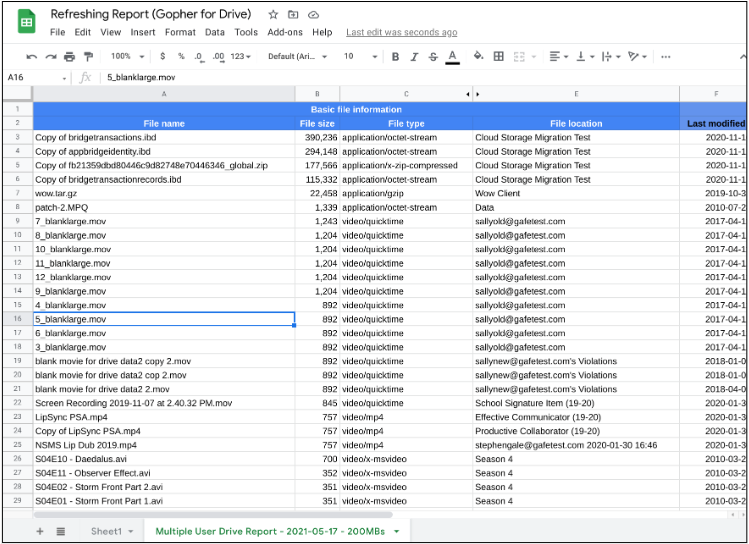Click the 'Last edit was seconds ago' link
Image resolution: width=749 pixels, height=544 pixels.
click(401, 32)
